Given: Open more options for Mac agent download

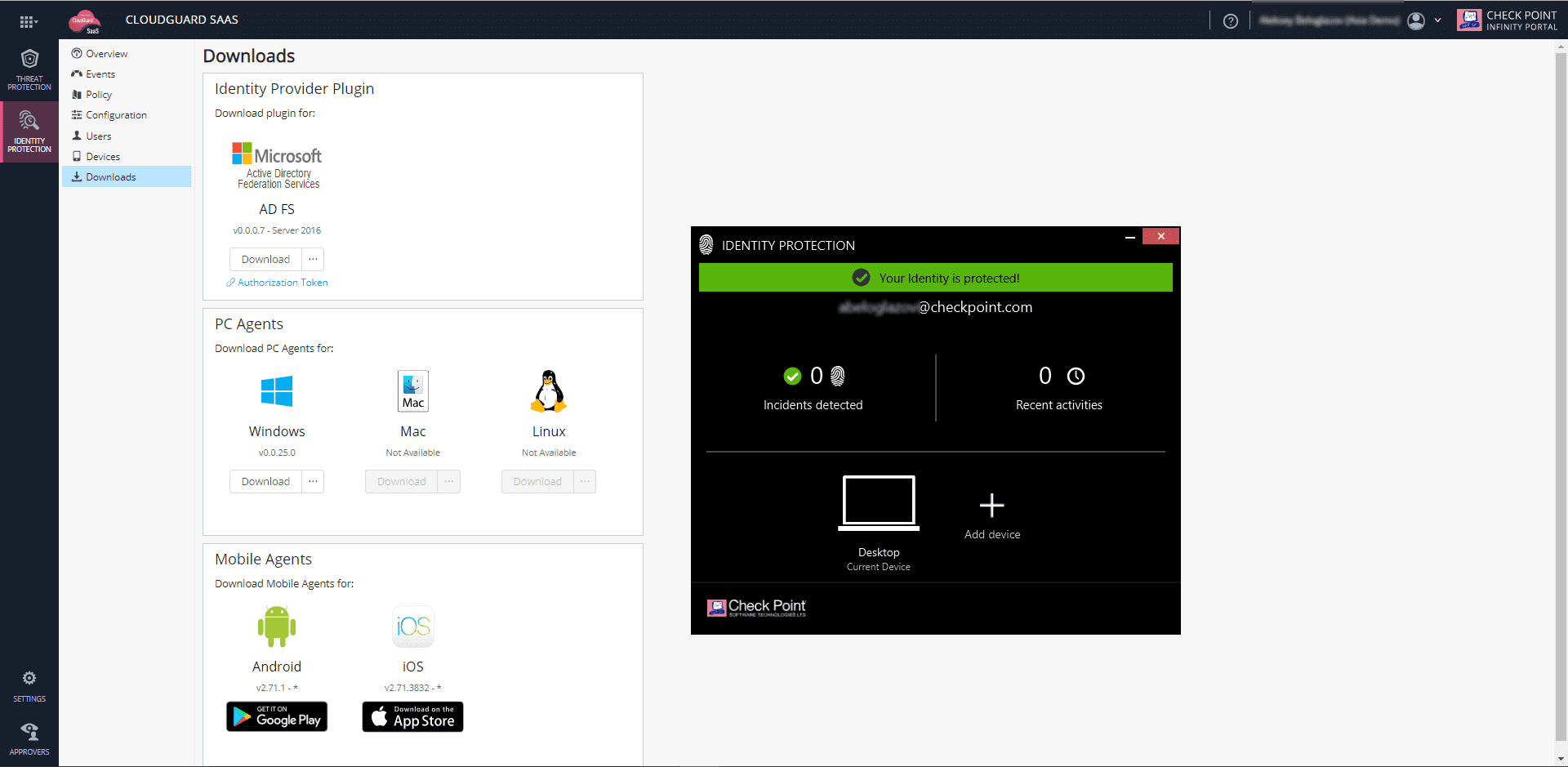Looking at the screenshot, I should point(449,482).
